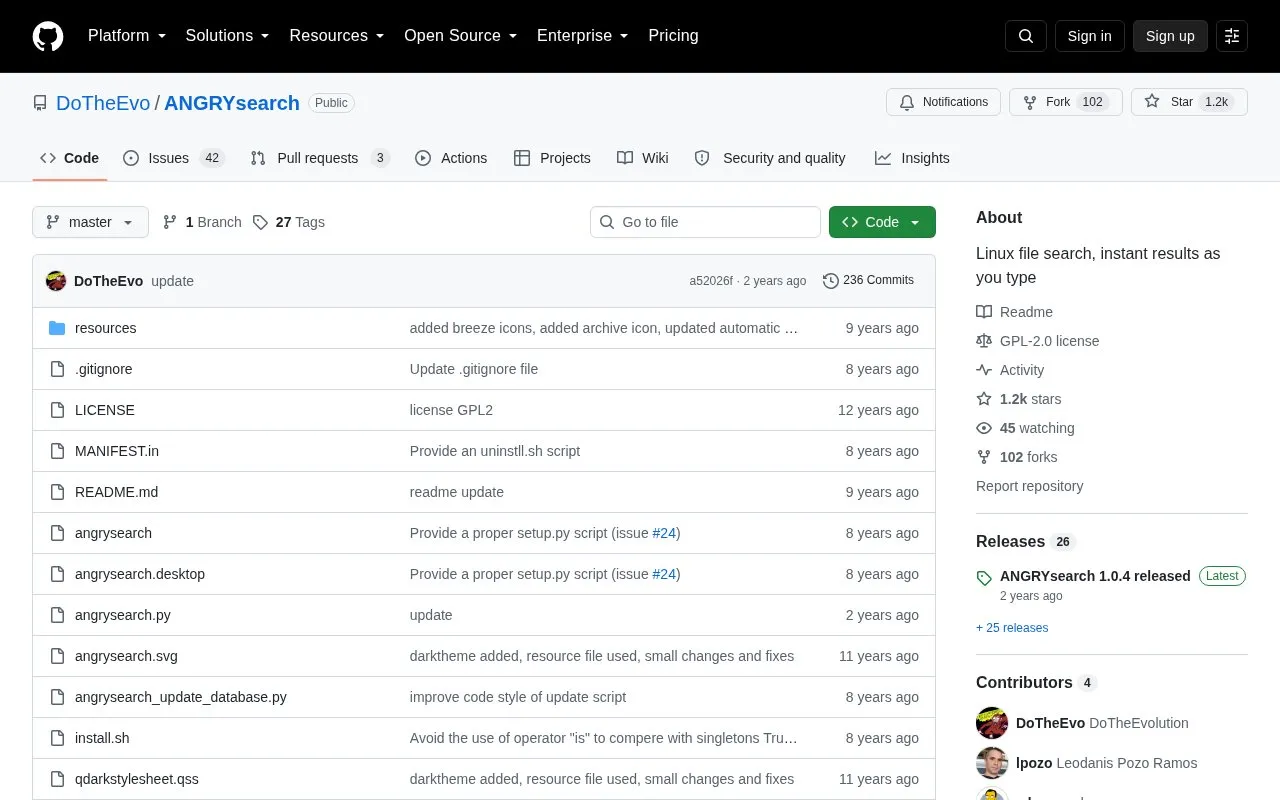
Task: Click the GPL-2.0 license scale icon
Action: (x=984, y=341)
